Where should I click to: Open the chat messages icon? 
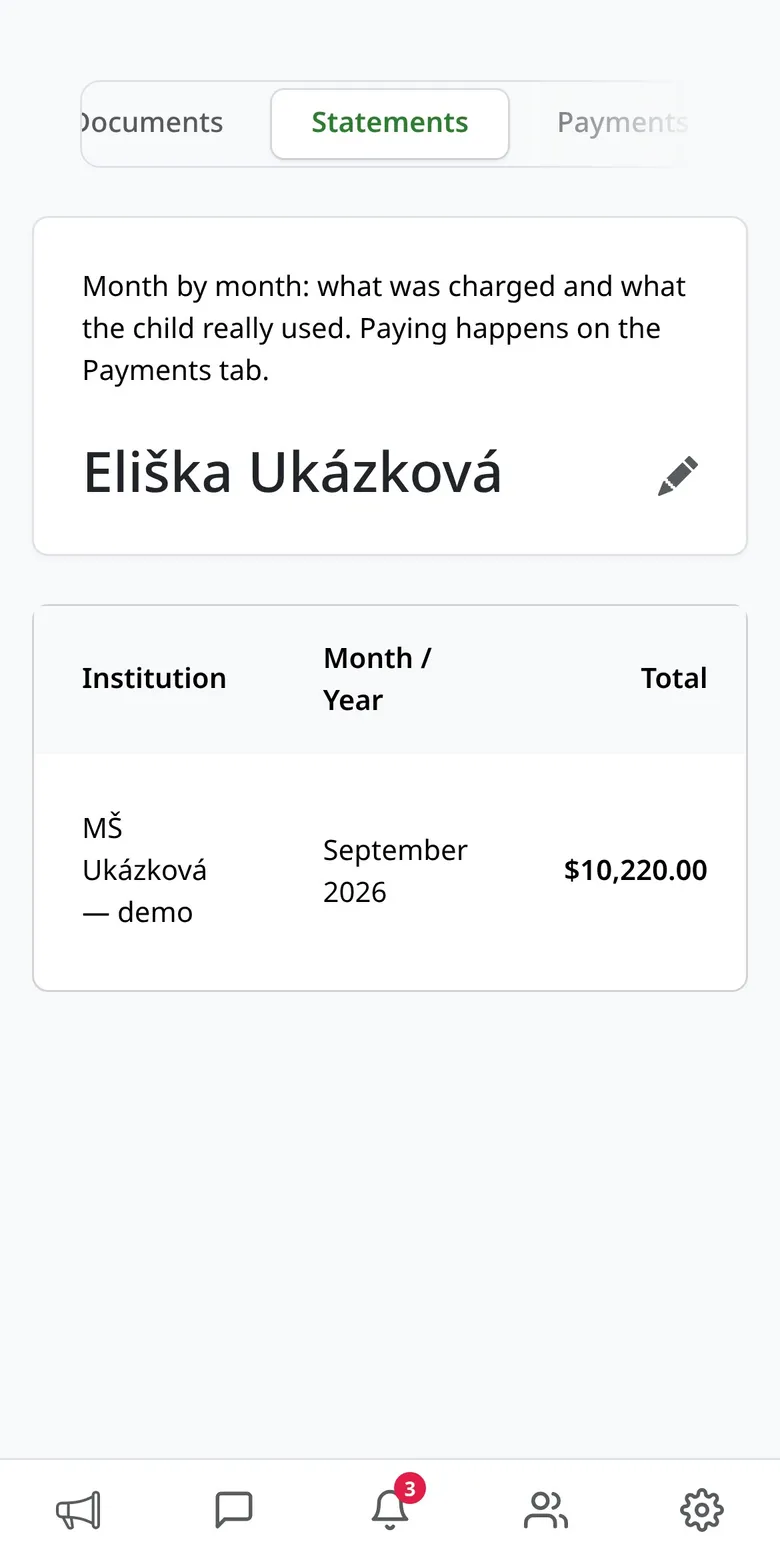(x=234, y=1510)
